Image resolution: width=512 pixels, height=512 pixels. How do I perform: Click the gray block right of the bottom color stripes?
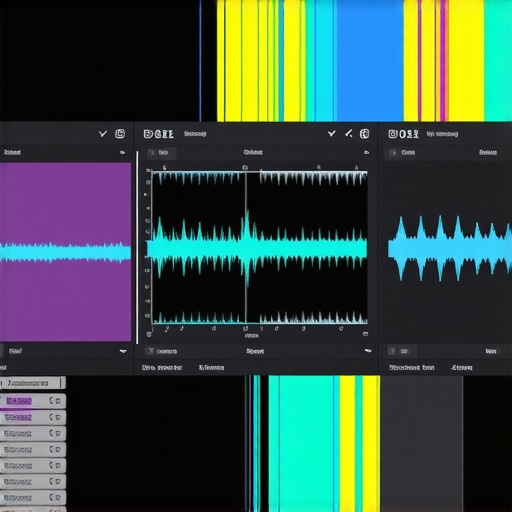tap(421, 443)
